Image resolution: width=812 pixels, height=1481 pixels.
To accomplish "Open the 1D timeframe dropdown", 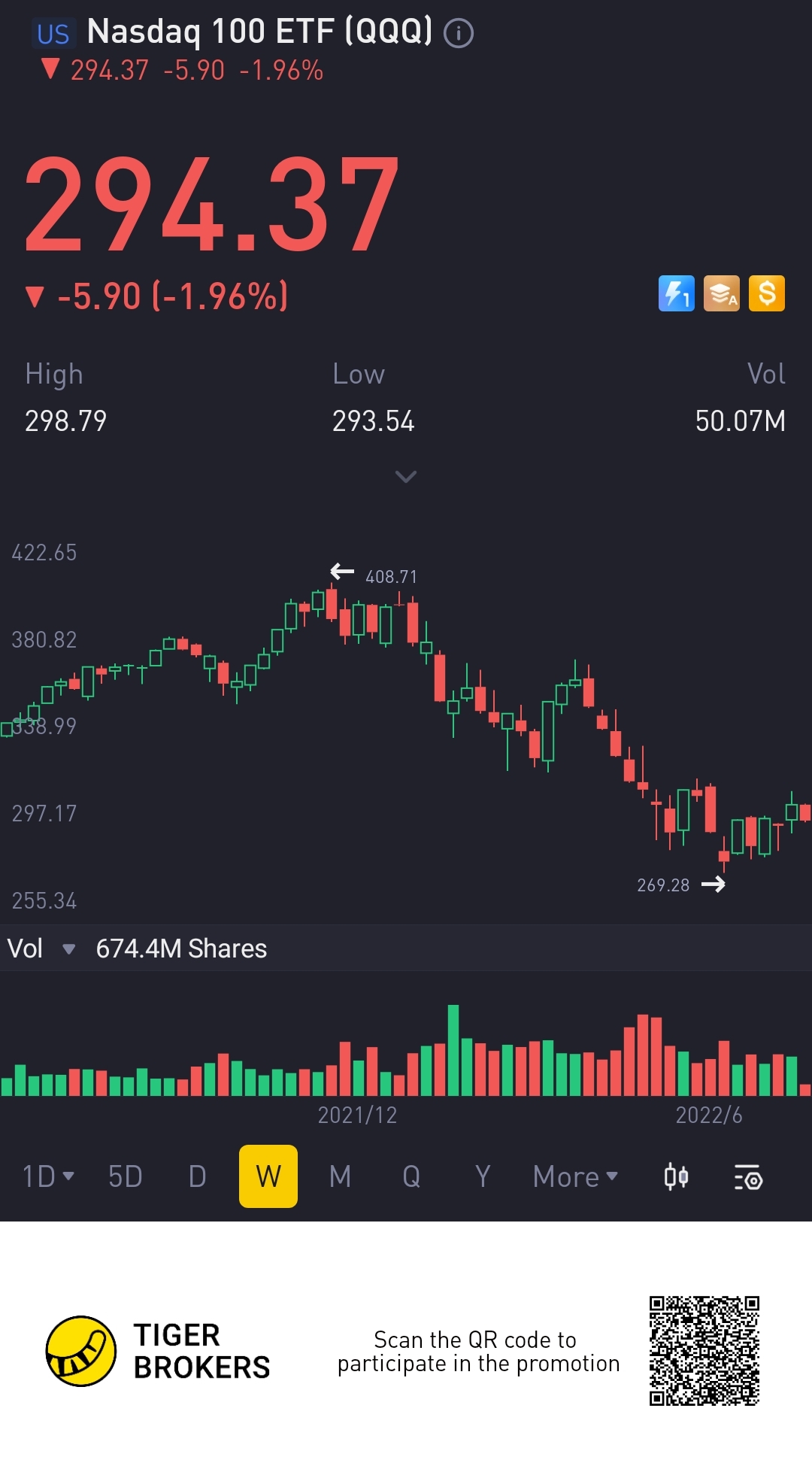I will click(48, 1176).
